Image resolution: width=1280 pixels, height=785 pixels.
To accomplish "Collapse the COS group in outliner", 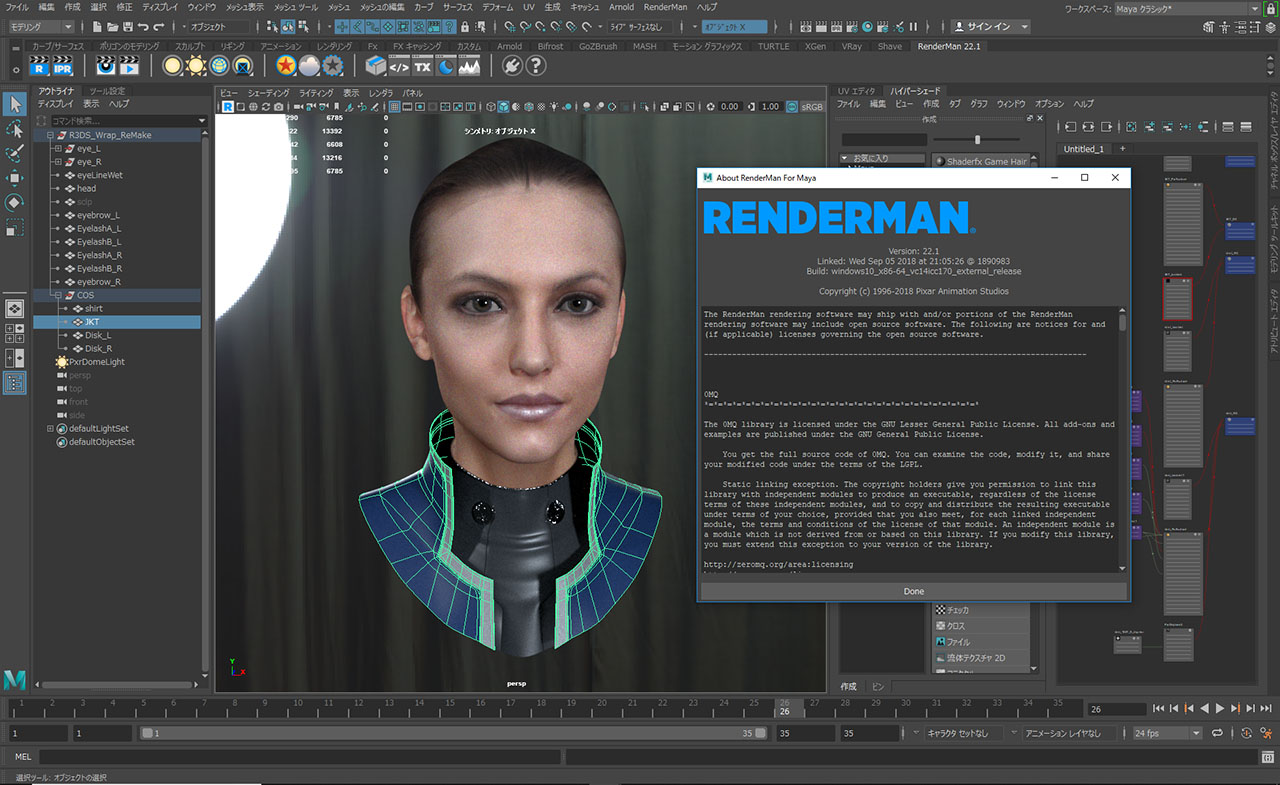I will [x=58, y=295].
